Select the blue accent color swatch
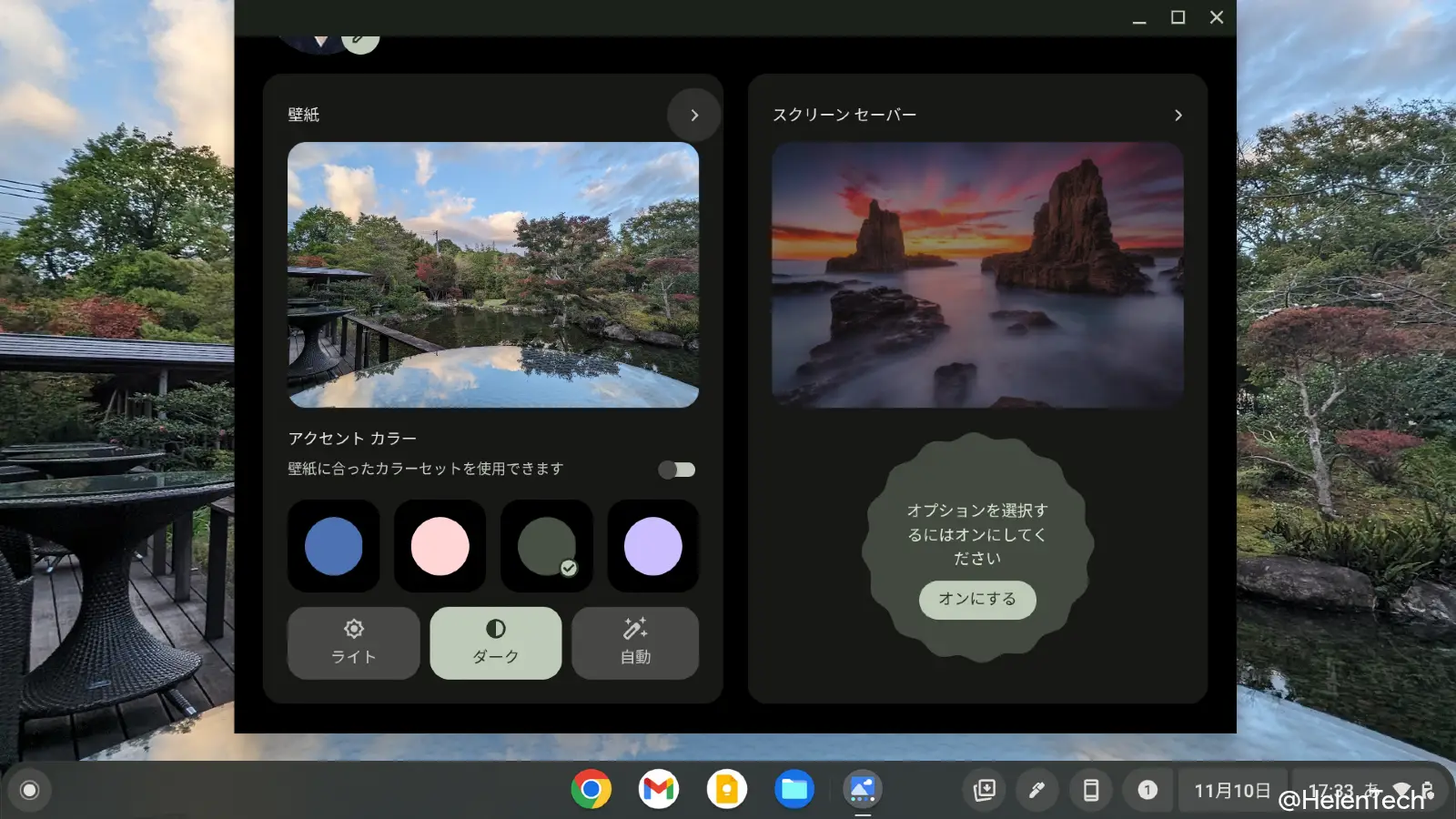This screenshot has width=1456, height=819. coord(333,546)
